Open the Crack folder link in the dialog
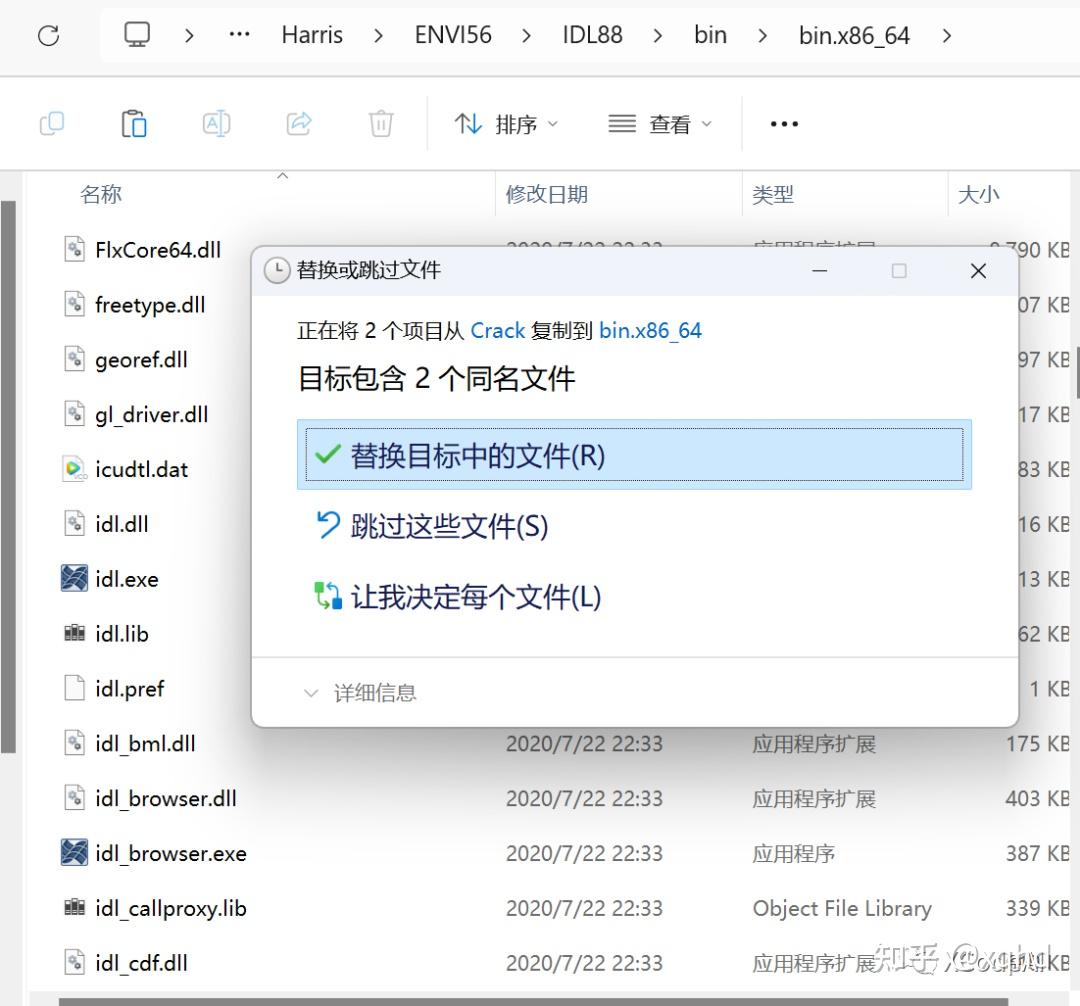The height and width of the screenshot is (1006, 1080). pyautogui.click(x=498, y=330)
